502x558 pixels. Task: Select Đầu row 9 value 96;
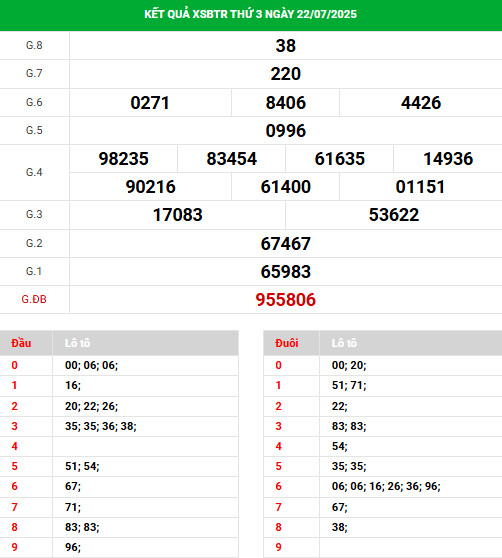(x=73, y=547)
